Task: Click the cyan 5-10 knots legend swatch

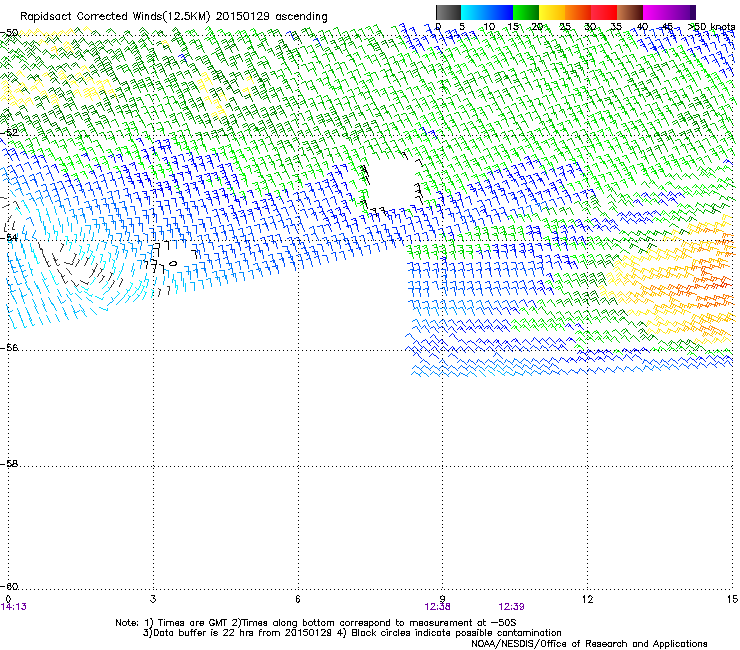Action: [474, 12]
